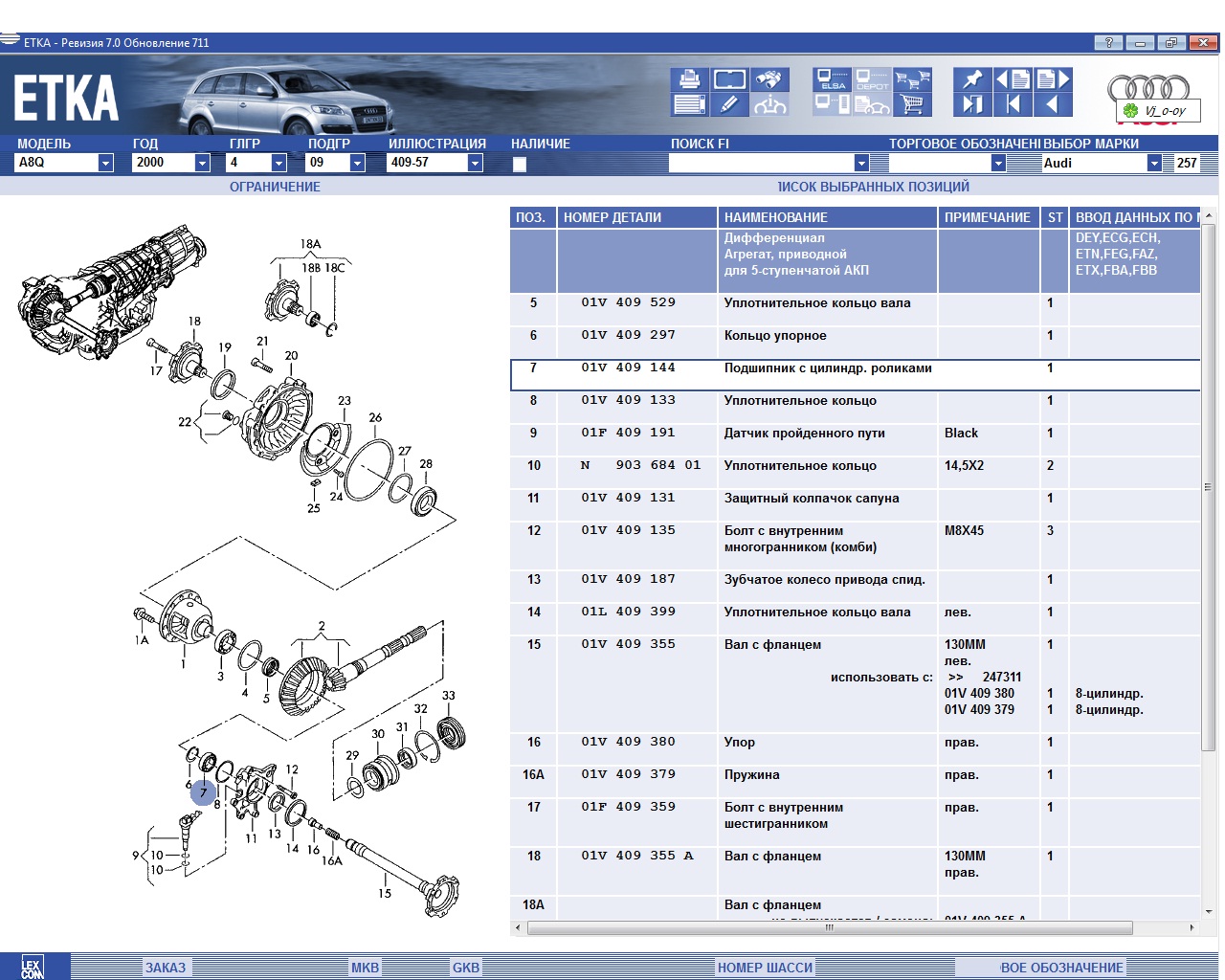Click callout 15 on the flange shaft drawing
Viewport: 1225px width, 980px height.
[384, 893]
